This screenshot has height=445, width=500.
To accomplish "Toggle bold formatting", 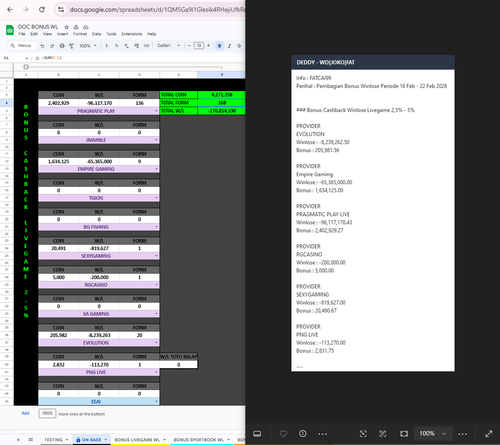I will pyautogui.click(x=219, y=46).
